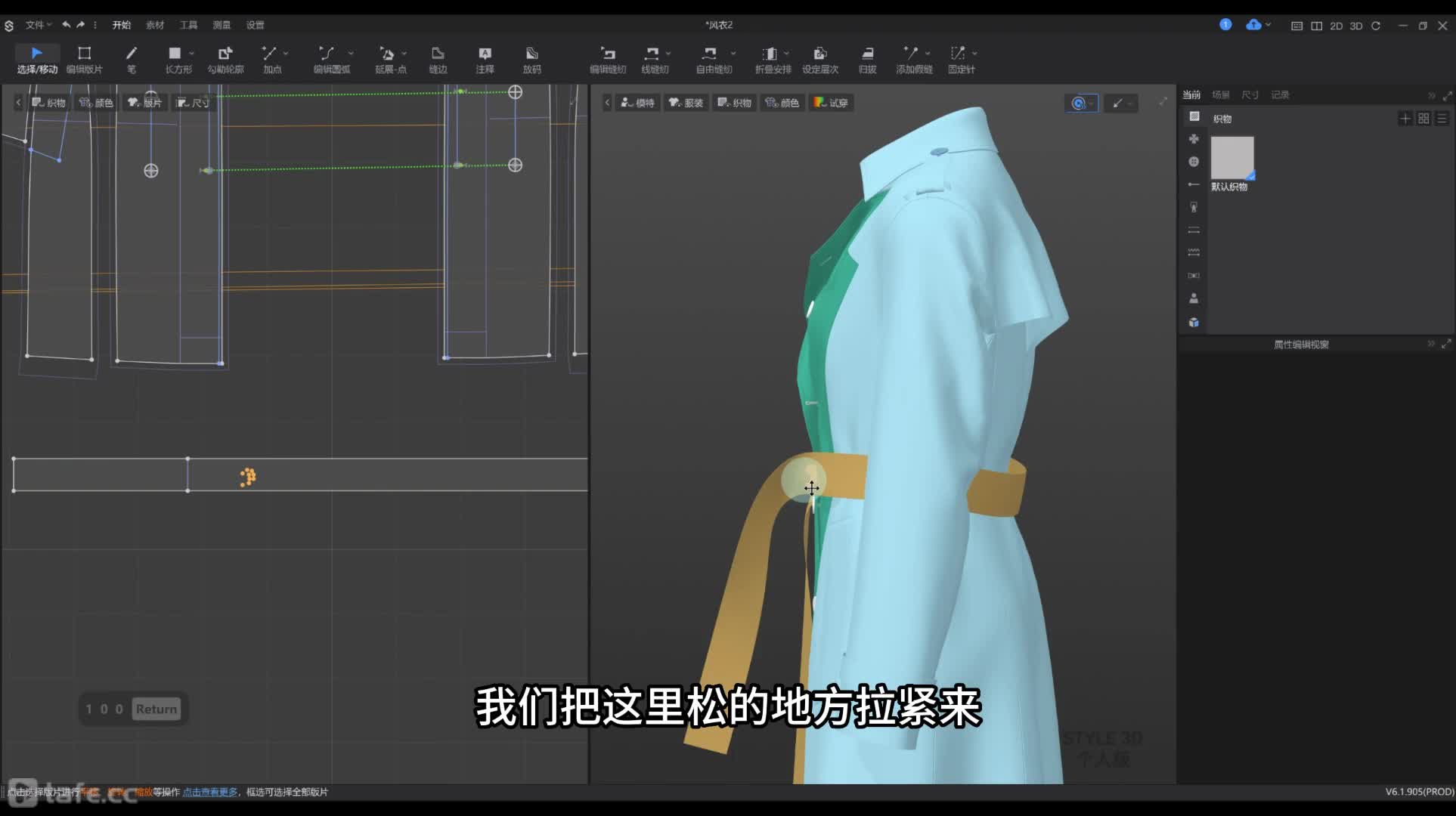The image size is (1456, 816).
Task: Click the redo arrow in title bar
Action: (80, 25)
